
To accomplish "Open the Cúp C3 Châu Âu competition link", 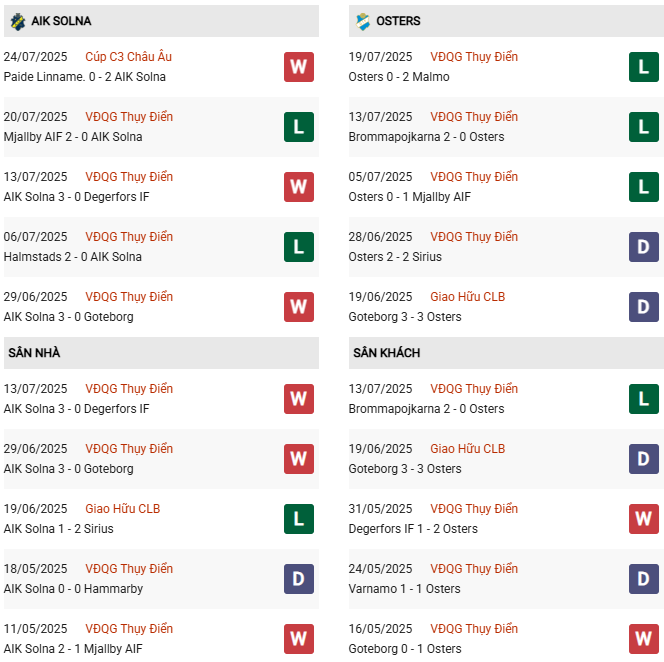I will (x=128, y=57).
